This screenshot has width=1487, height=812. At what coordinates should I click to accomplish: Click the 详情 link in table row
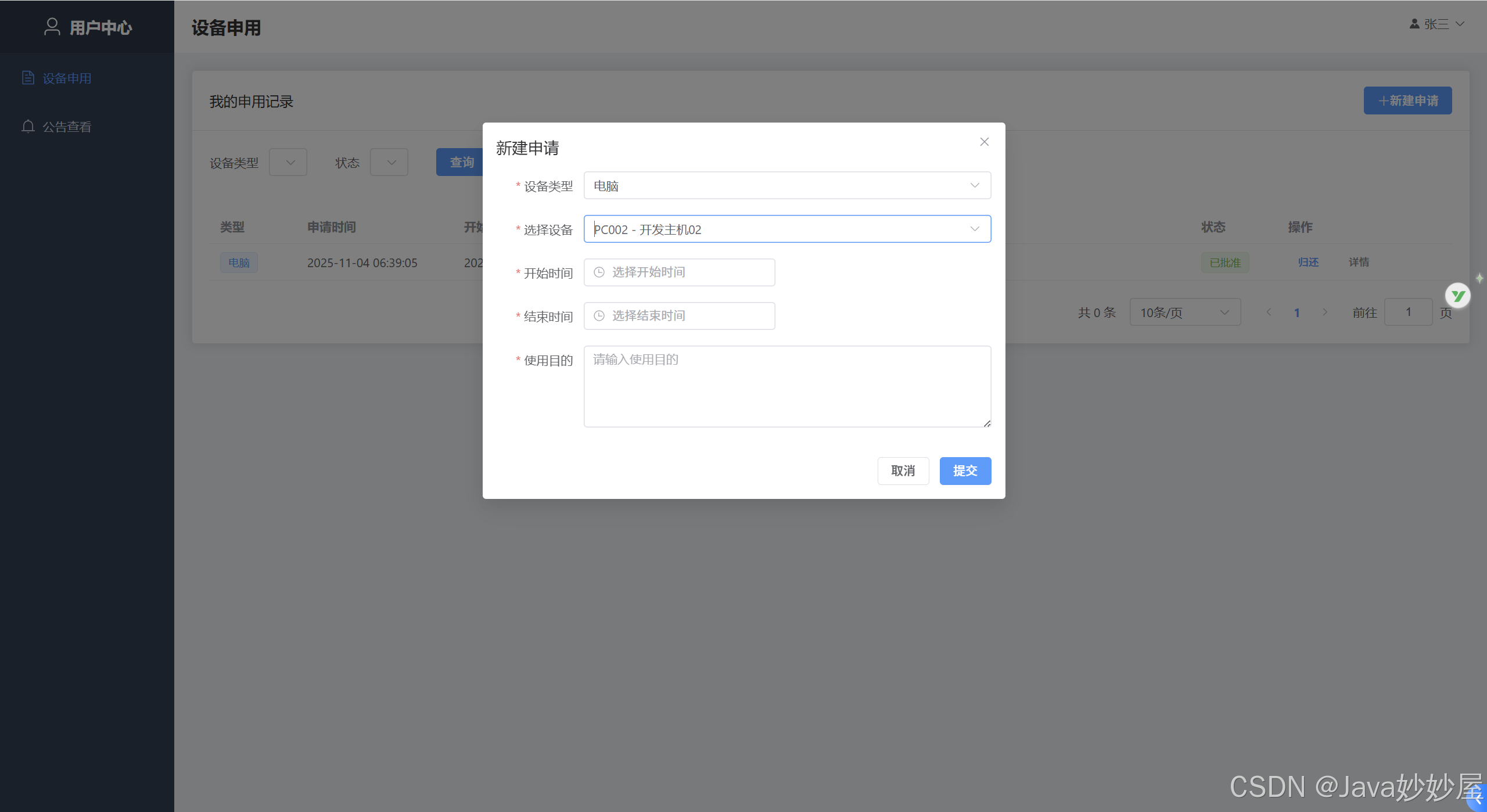pos(1359,263)
